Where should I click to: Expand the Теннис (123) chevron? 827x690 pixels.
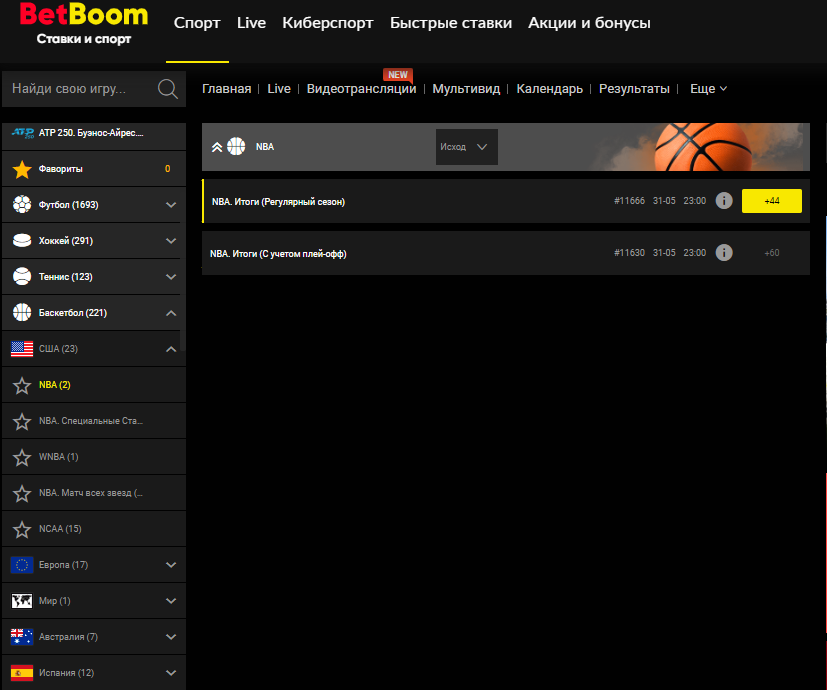pyautogui.click(x=171, y=276)
